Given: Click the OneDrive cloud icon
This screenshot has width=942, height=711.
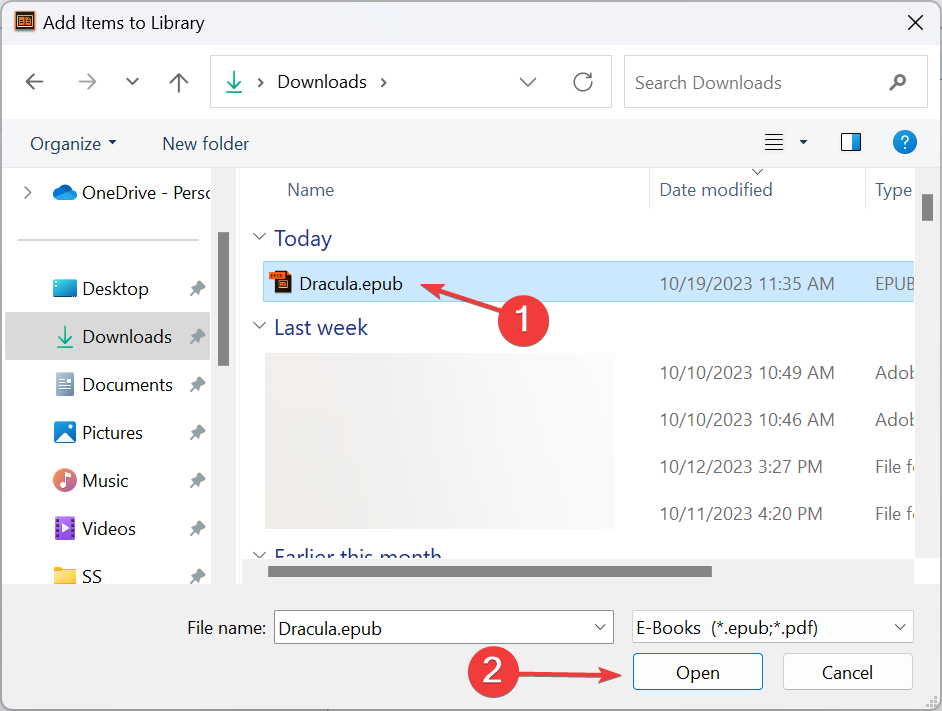Looking at the screenshot, I should tap(64, 192).
